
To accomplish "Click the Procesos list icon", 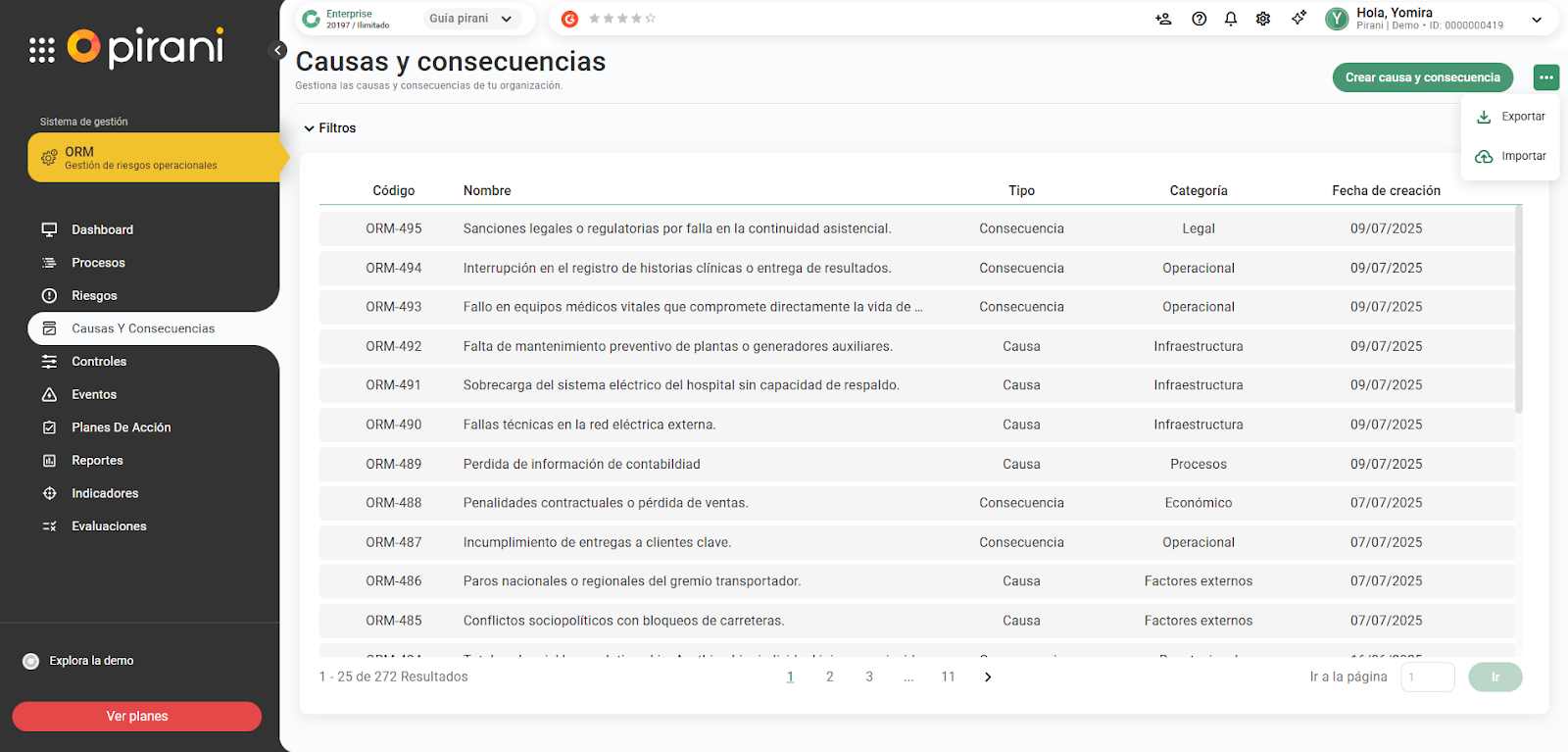I will point(49,263).
